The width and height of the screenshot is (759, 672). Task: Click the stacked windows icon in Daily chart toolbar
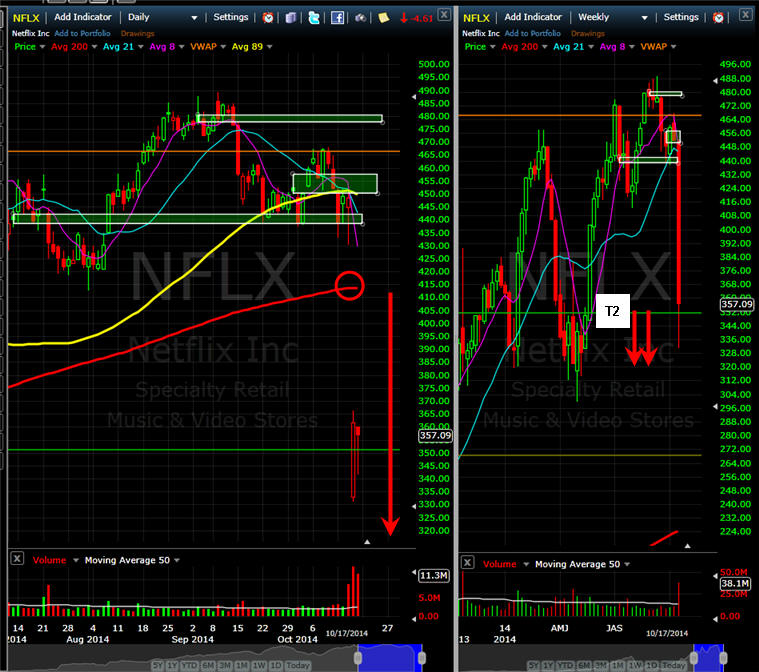[290, 18]
